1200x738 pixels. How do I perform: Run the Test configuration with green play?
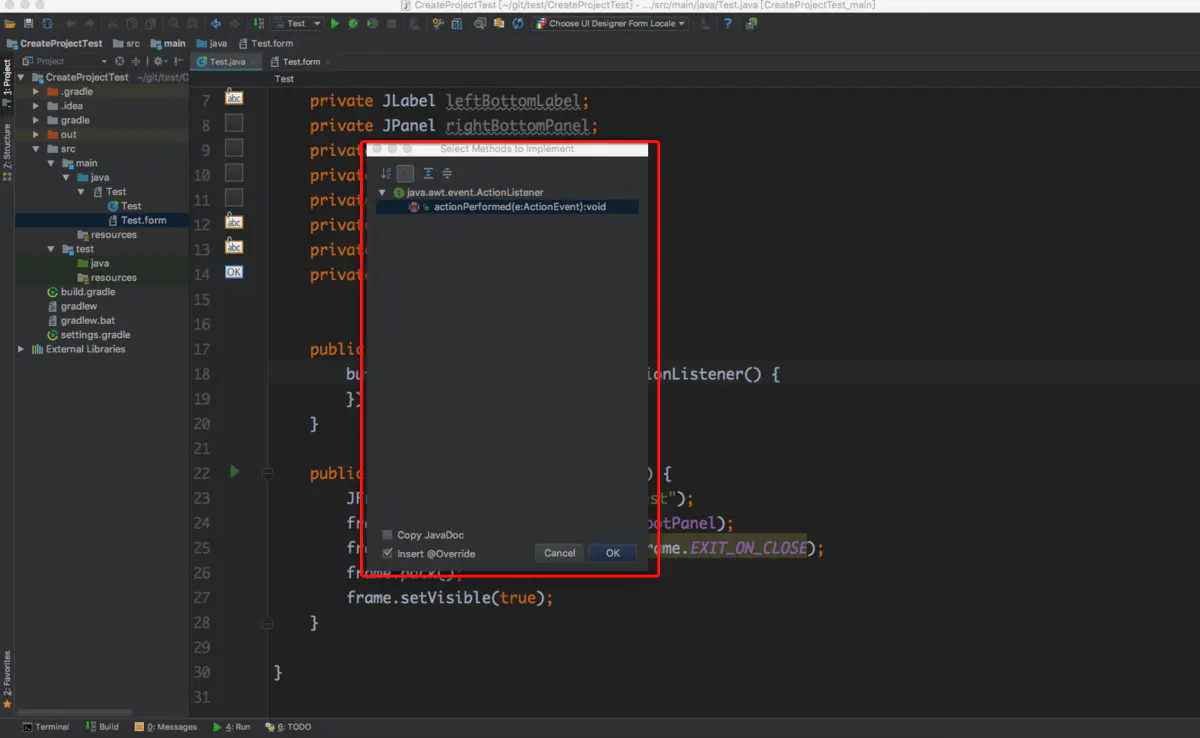coord(335,23)
